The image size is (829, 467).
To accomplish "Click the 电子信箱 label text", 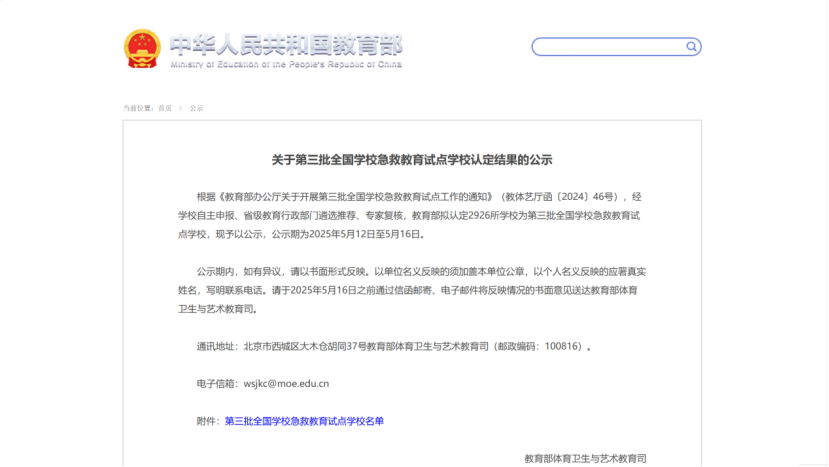I will [x=217, y=383].
